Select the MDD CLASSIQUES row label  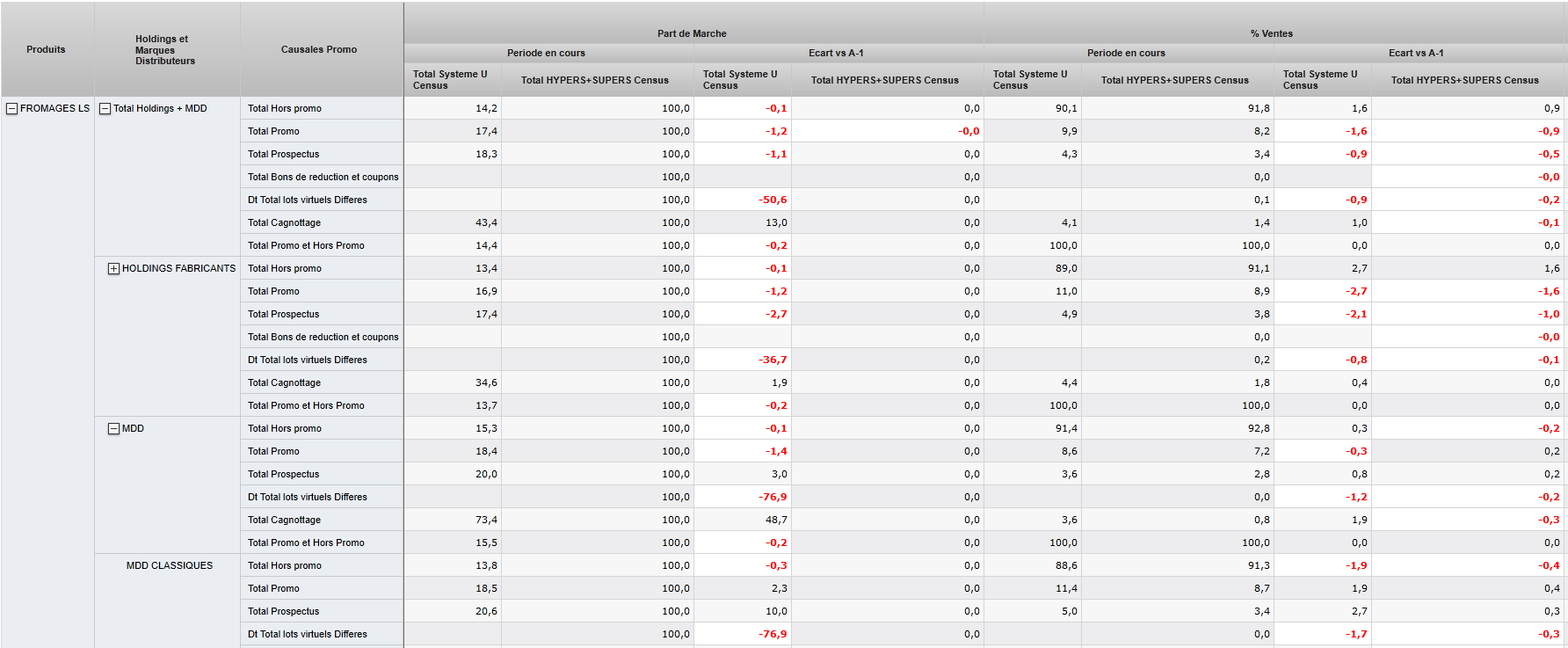click(170, 565)
